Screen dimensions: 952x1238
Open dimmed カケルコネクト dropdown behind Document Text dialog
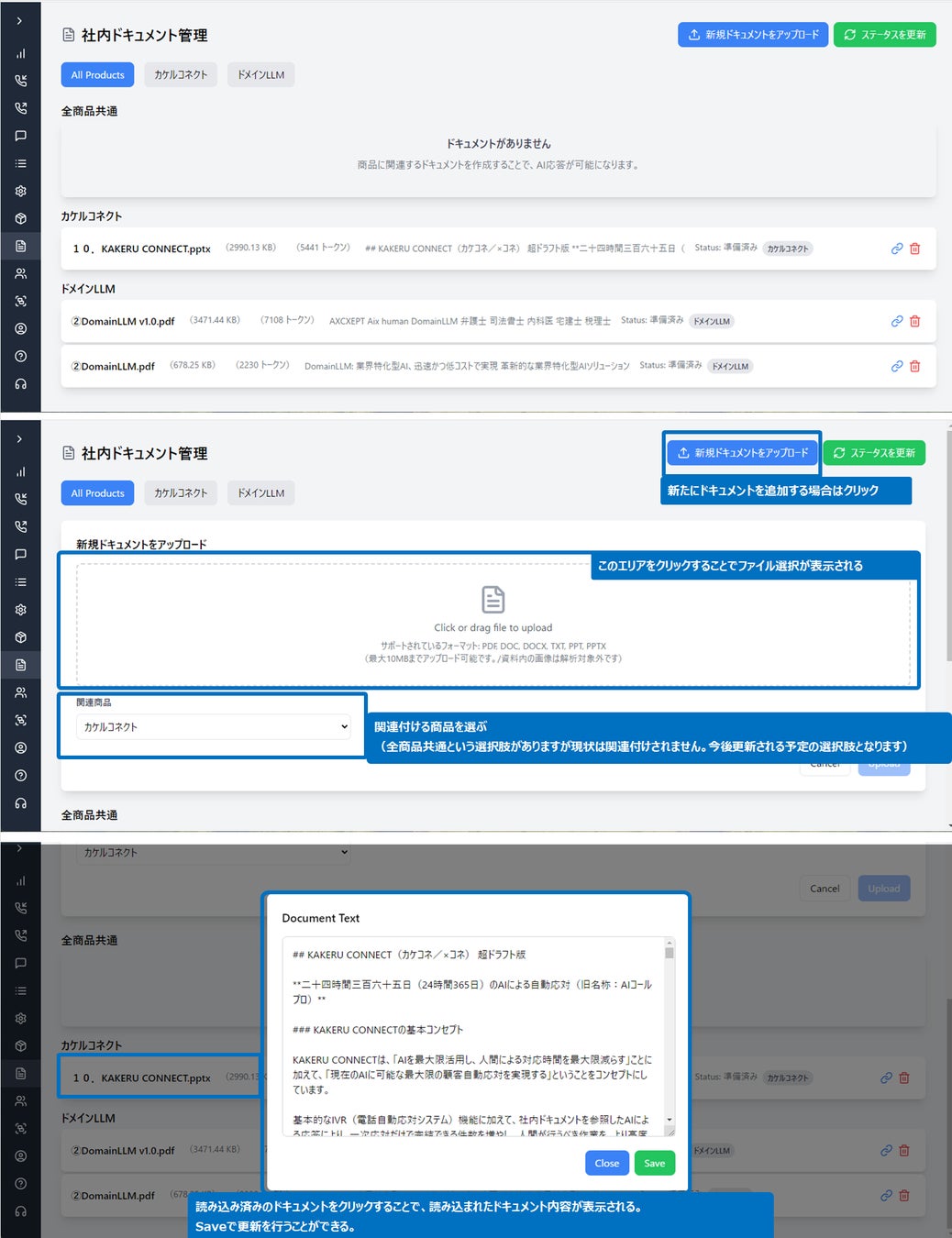pos(214,853)
